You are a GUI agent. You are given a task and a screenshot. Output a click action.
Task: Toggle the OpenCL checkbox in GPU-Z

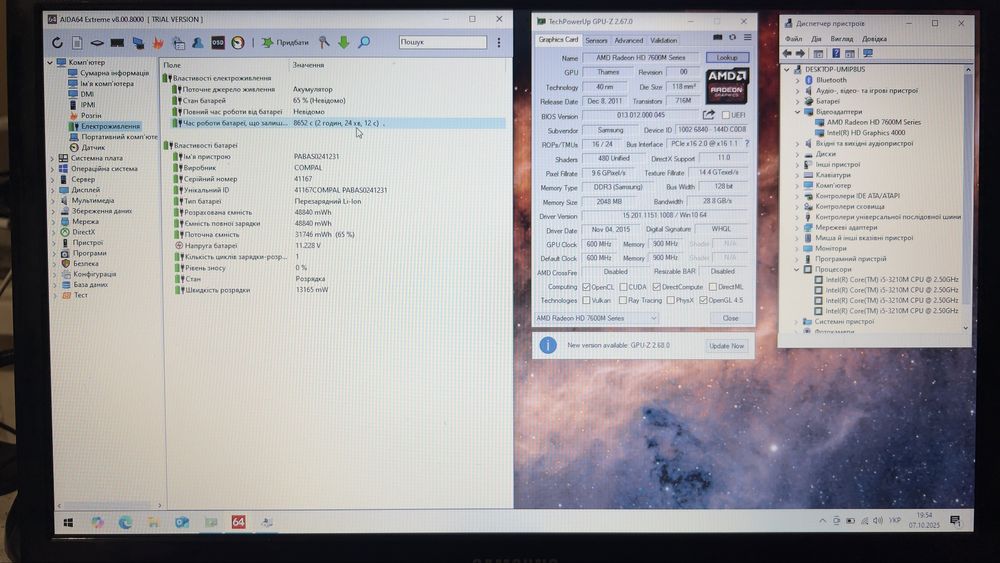coord(586,287)
